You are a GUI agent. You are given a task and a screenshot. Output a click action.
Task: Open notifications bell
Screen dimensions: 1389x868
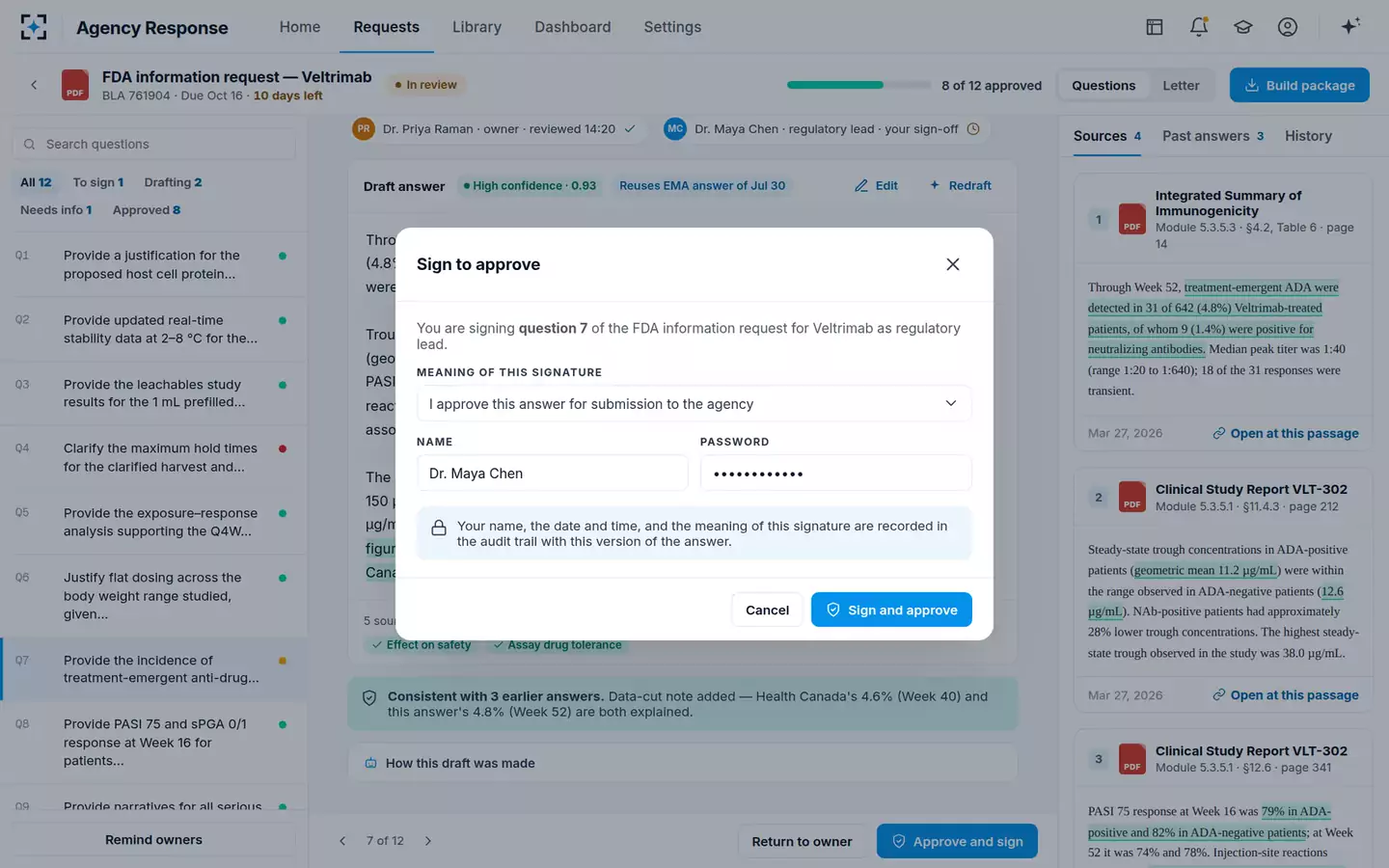(1199, 27)
